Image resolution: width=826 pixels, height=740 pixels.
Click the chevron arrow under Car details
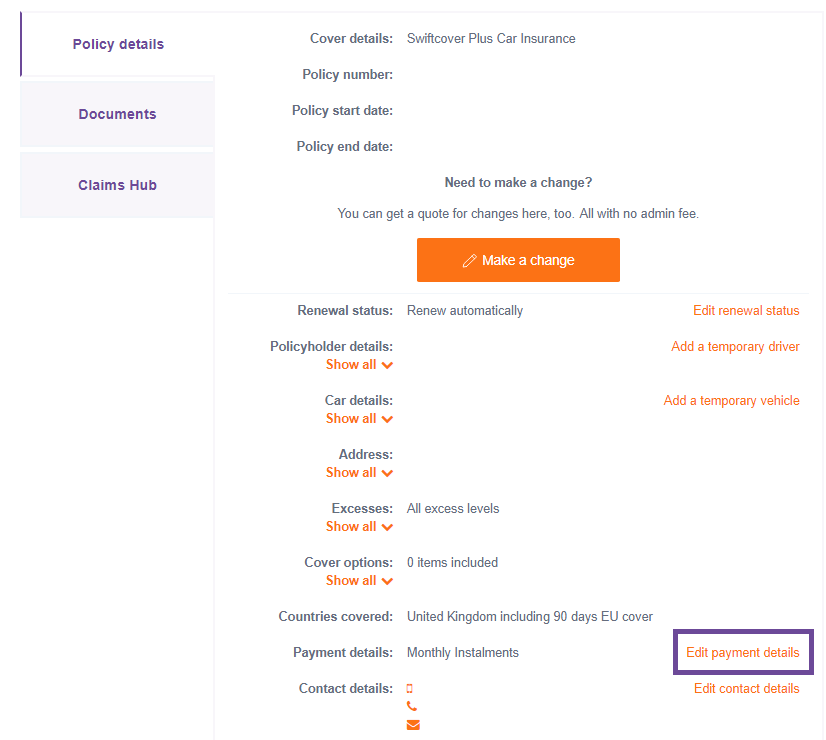(x=387, y=419)
